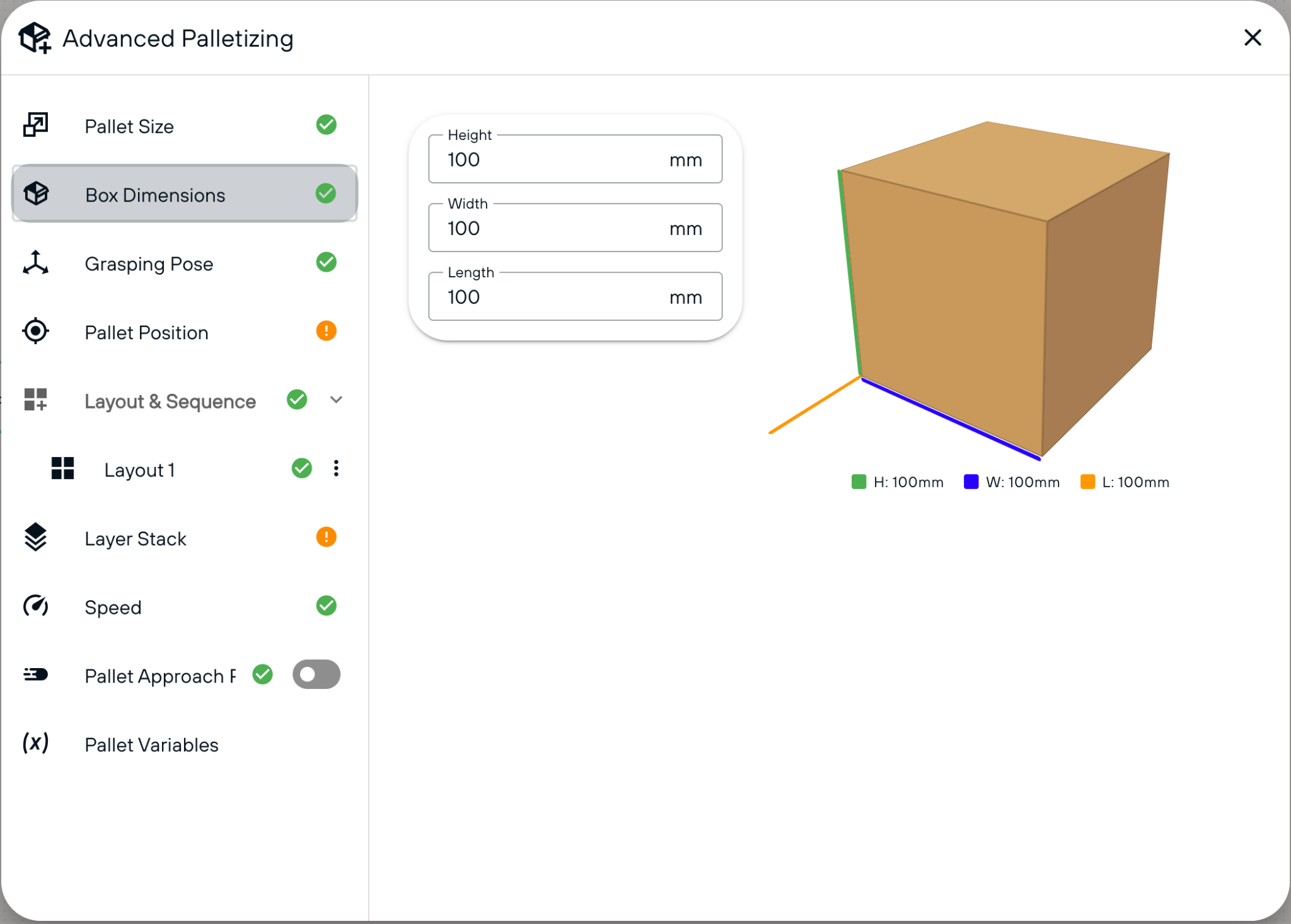This screenshot has height=924, width=1291.
Task: Click blue W legend swatch
Action: 971,482
